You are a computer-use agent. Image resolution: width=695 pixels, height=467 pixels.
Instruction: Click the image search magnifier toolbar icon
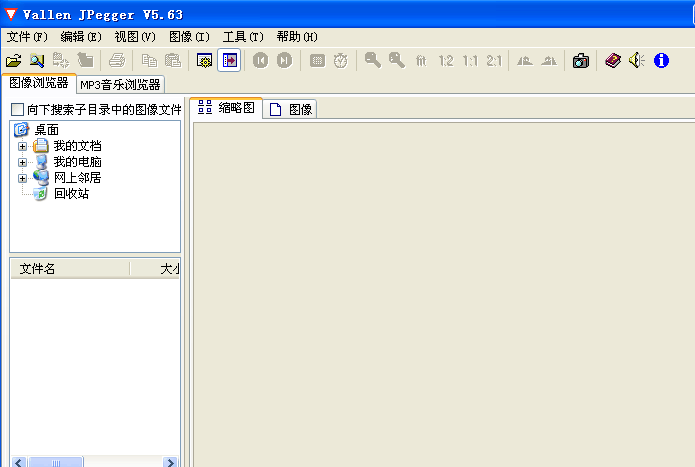[37, 61]
